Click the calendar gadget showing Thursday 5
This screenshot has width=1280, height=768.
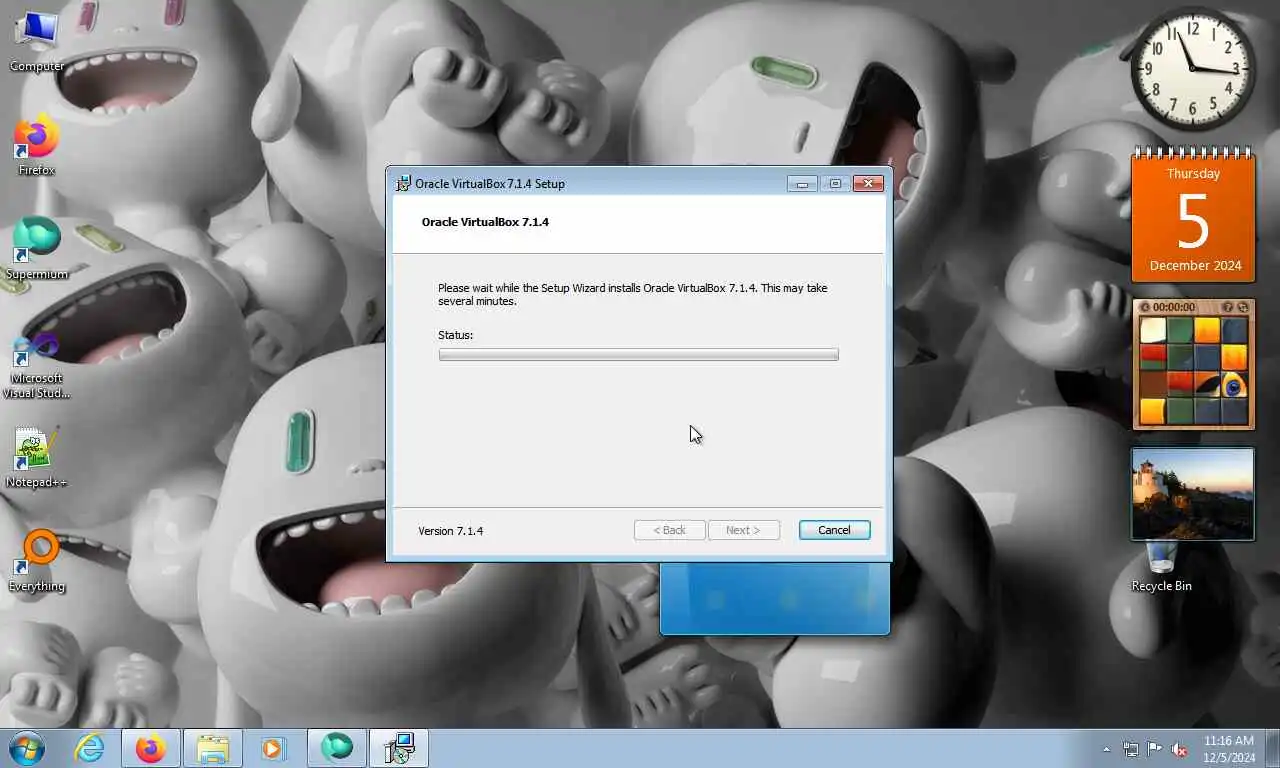(1193, 216)
